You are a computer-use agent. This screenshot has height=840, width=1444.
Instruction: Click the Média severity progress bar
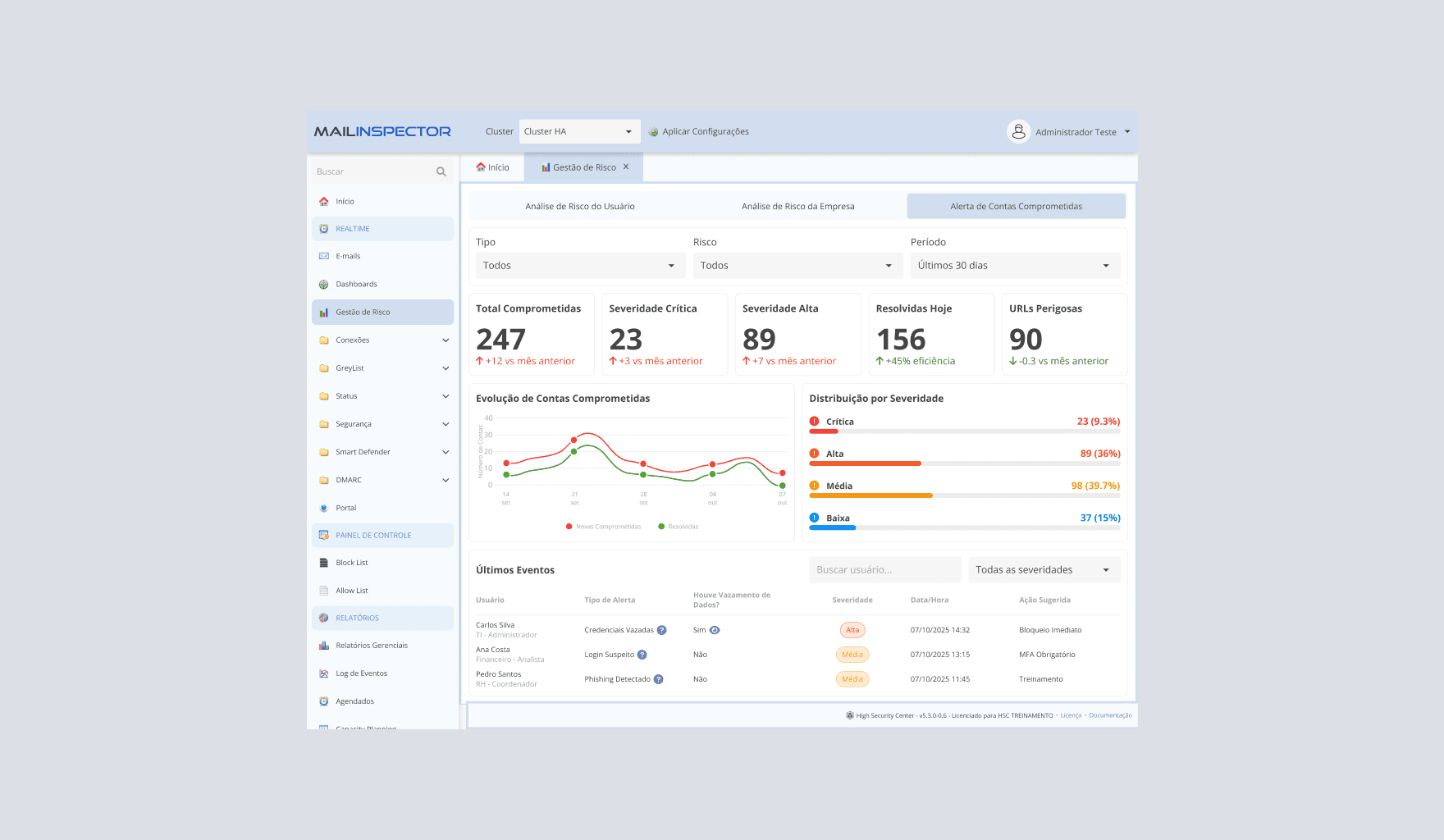(965, 495)
